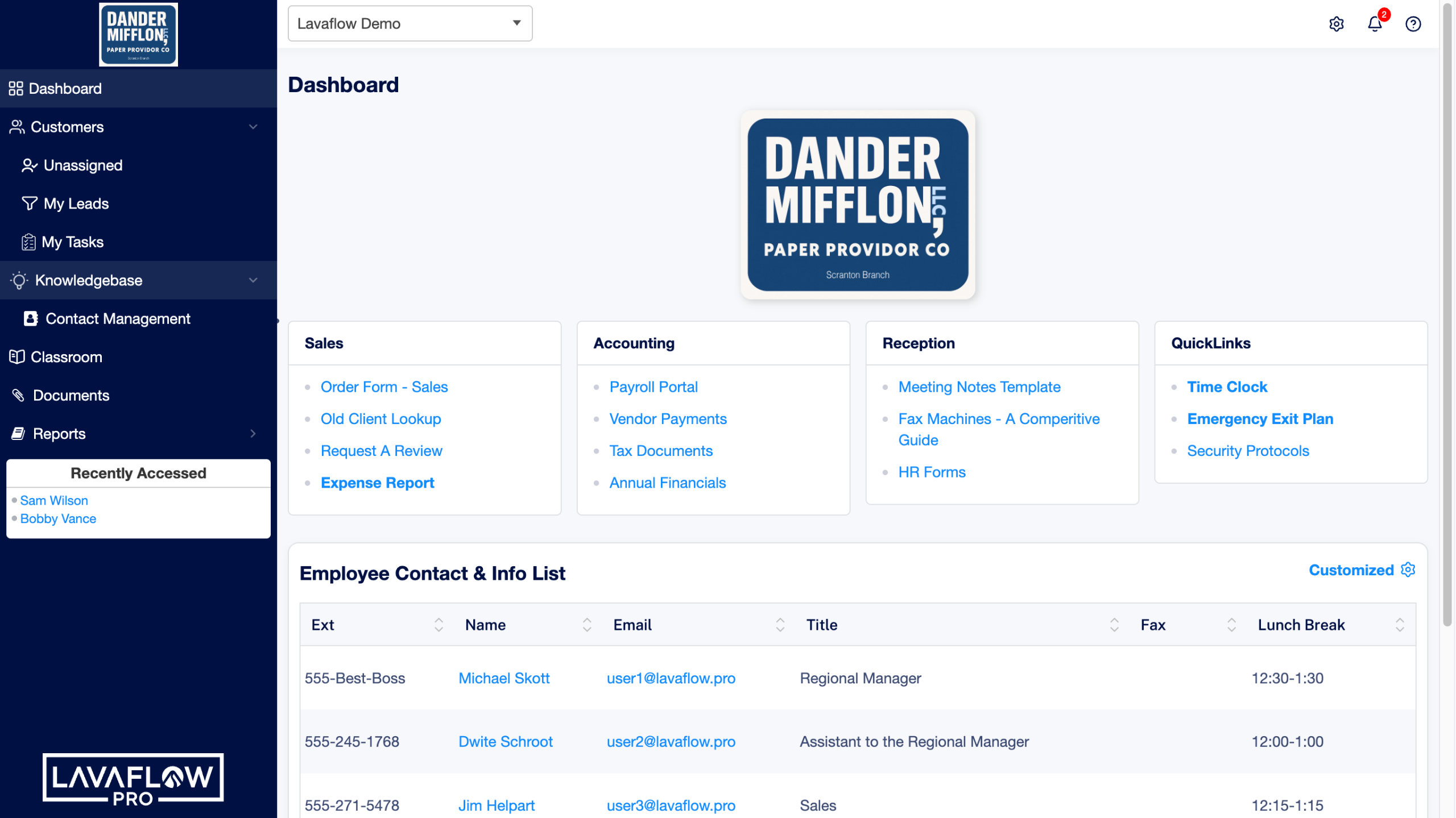Viewport: 1456px width, 818px height.
Task: Expand the Reports submenu arrow
Action: [x=253, y=434]
